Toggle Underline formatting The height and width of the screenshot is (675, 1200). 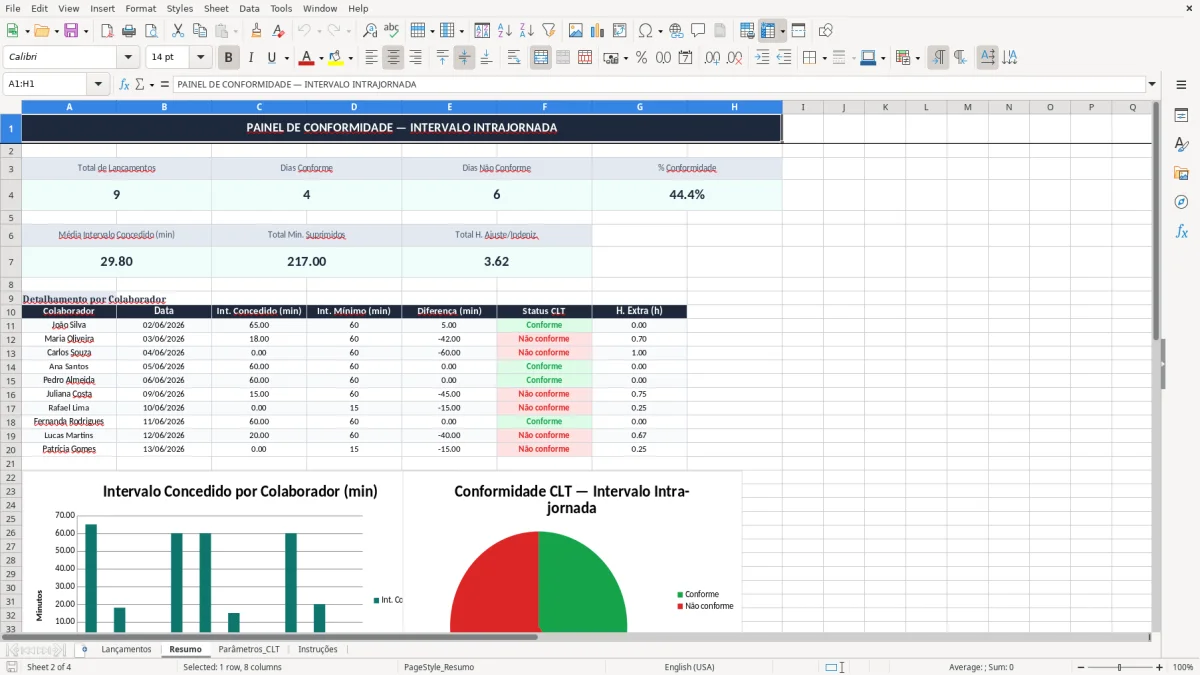271,58
